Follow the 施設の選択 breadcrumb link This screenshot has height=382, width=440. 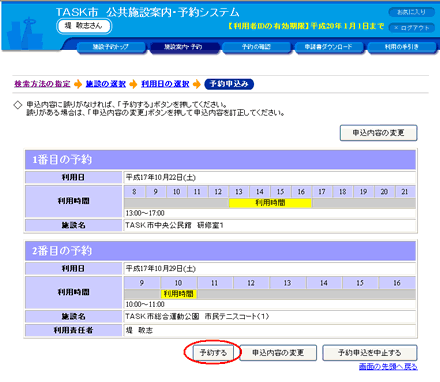pos(106,84)
